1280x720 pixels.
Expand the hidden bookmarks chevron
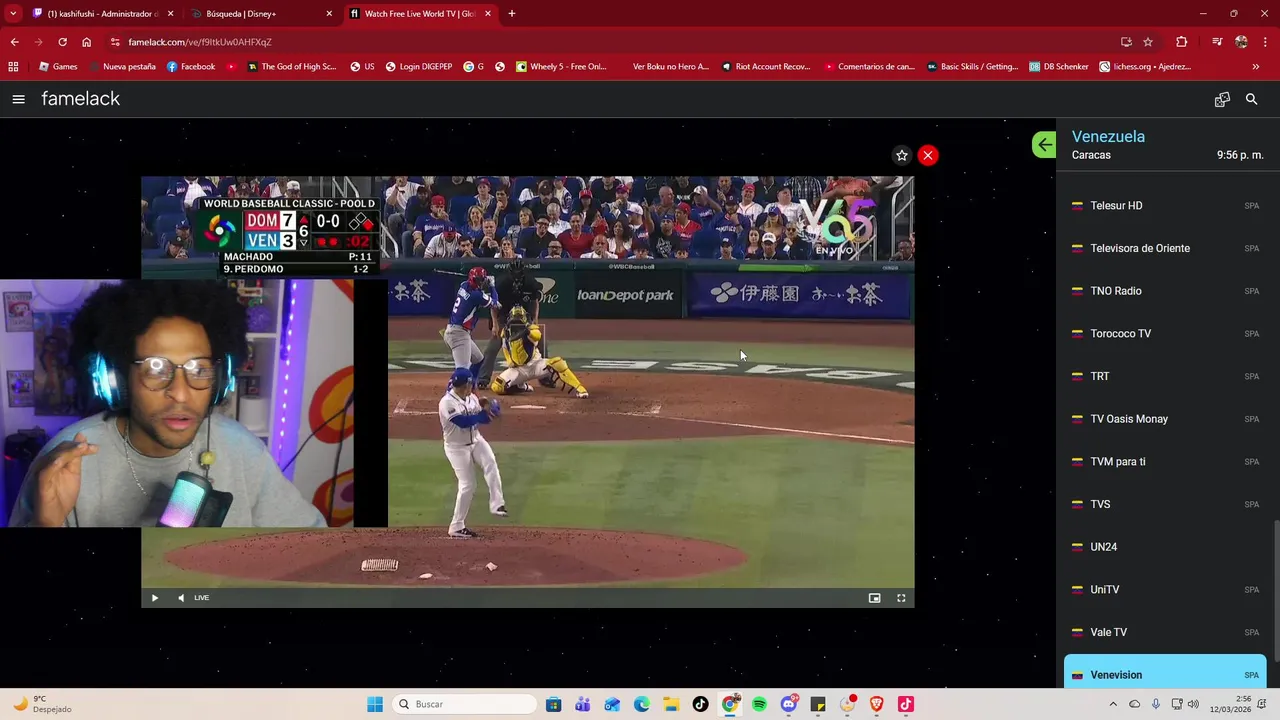(1255, 67)
